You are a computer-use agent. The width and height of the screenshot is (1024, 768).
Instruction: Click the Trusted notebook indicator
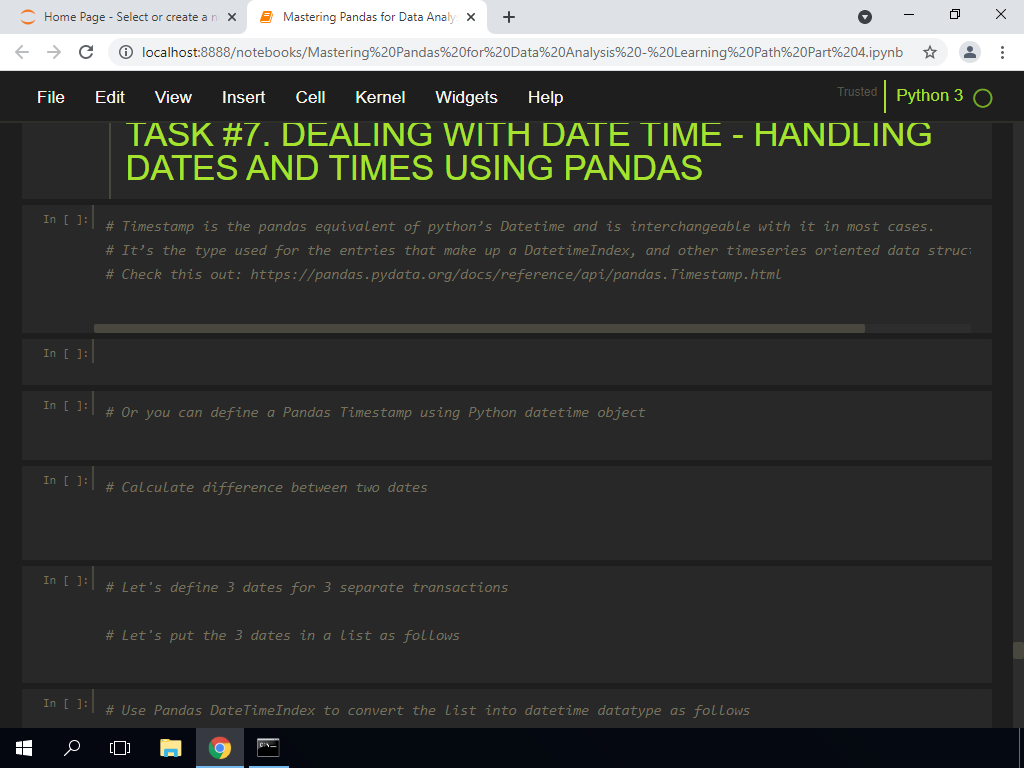click(857, 92)
